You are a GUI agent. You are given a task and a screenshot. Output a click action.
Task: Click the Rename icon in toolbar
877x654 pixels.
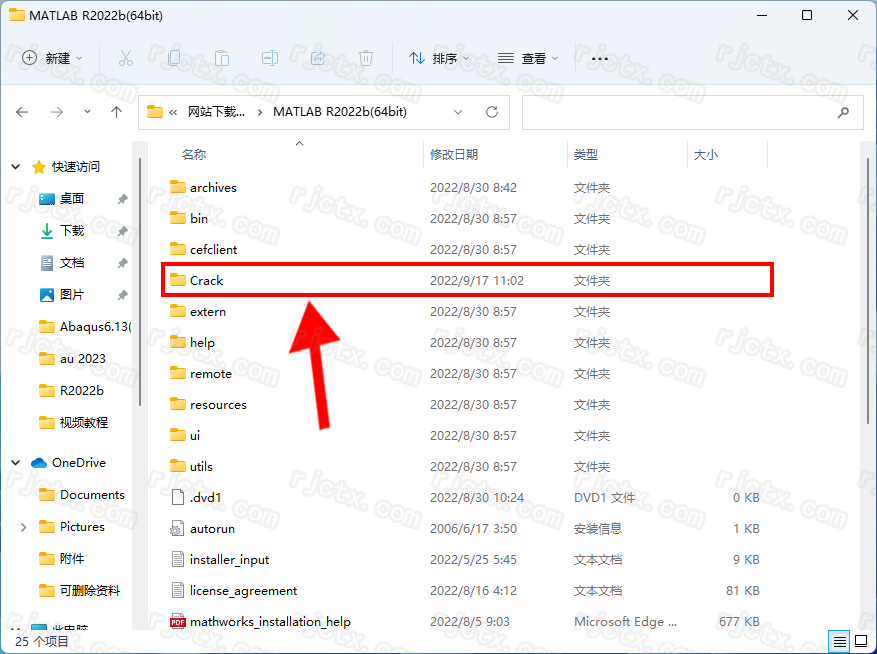point(270,58)
